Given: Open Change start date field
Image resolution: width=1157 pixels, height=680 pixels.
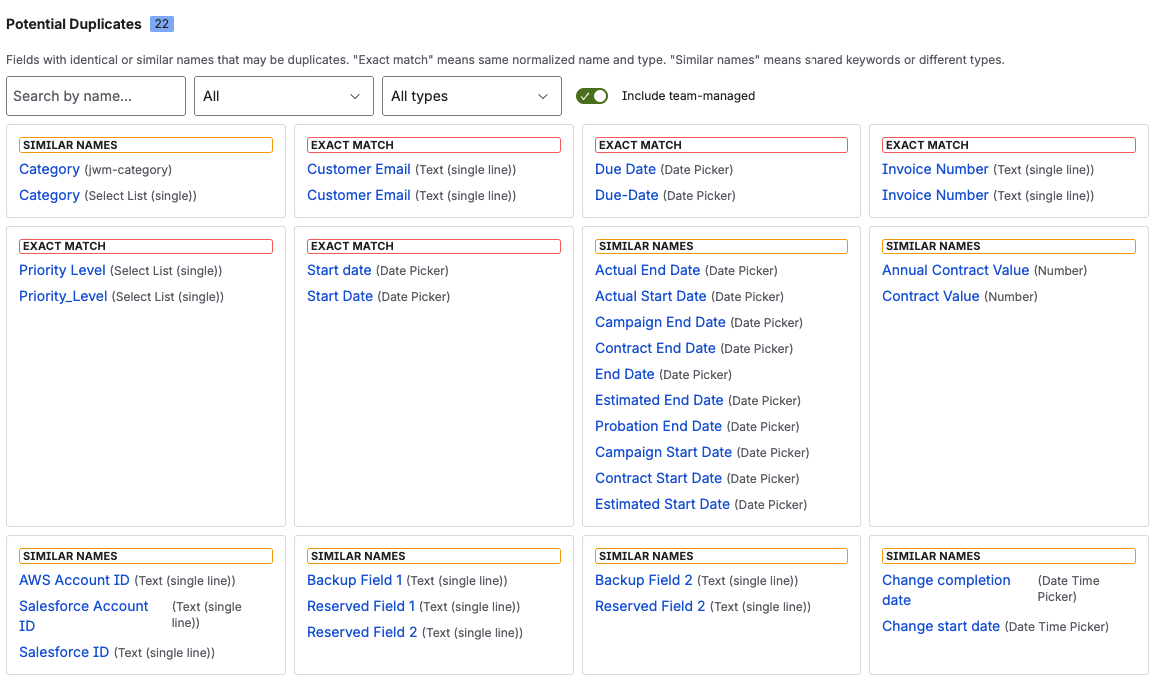Looking at the screenshot, I should point(941,626).
